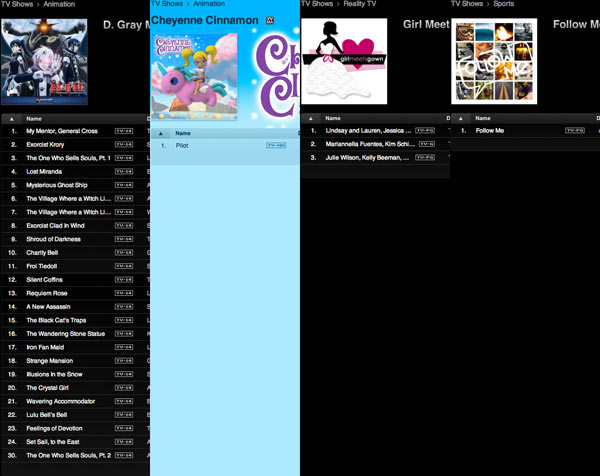Open the Cheyenne Cinnamon cover art
Screen dimensions: 600x476
[x=194, y=76]
